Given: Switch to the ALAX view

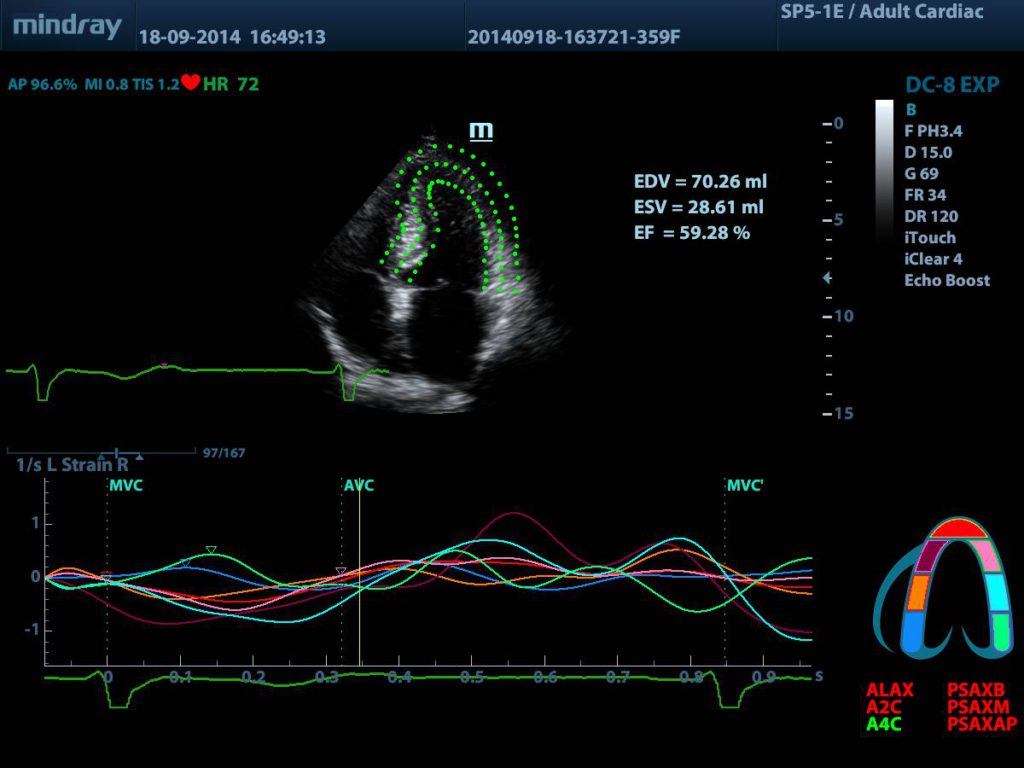Looking at the screenshot, I should click(889, 691).
